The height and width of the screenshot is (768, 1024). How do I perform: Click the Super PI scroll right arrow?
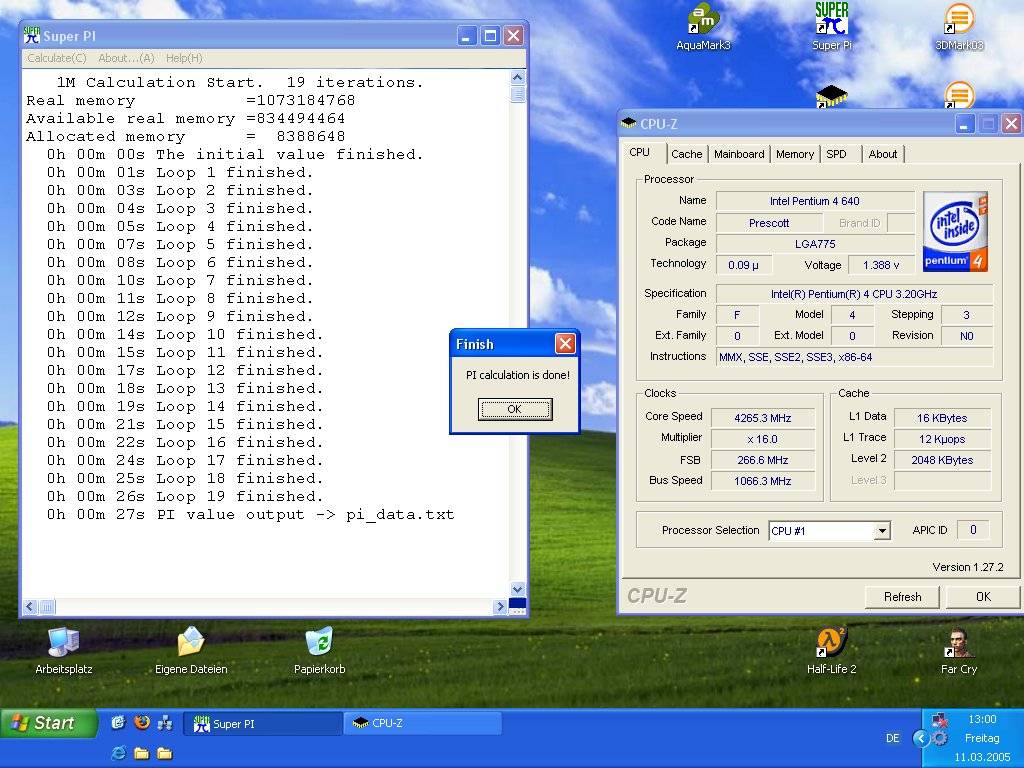[500, 607]
